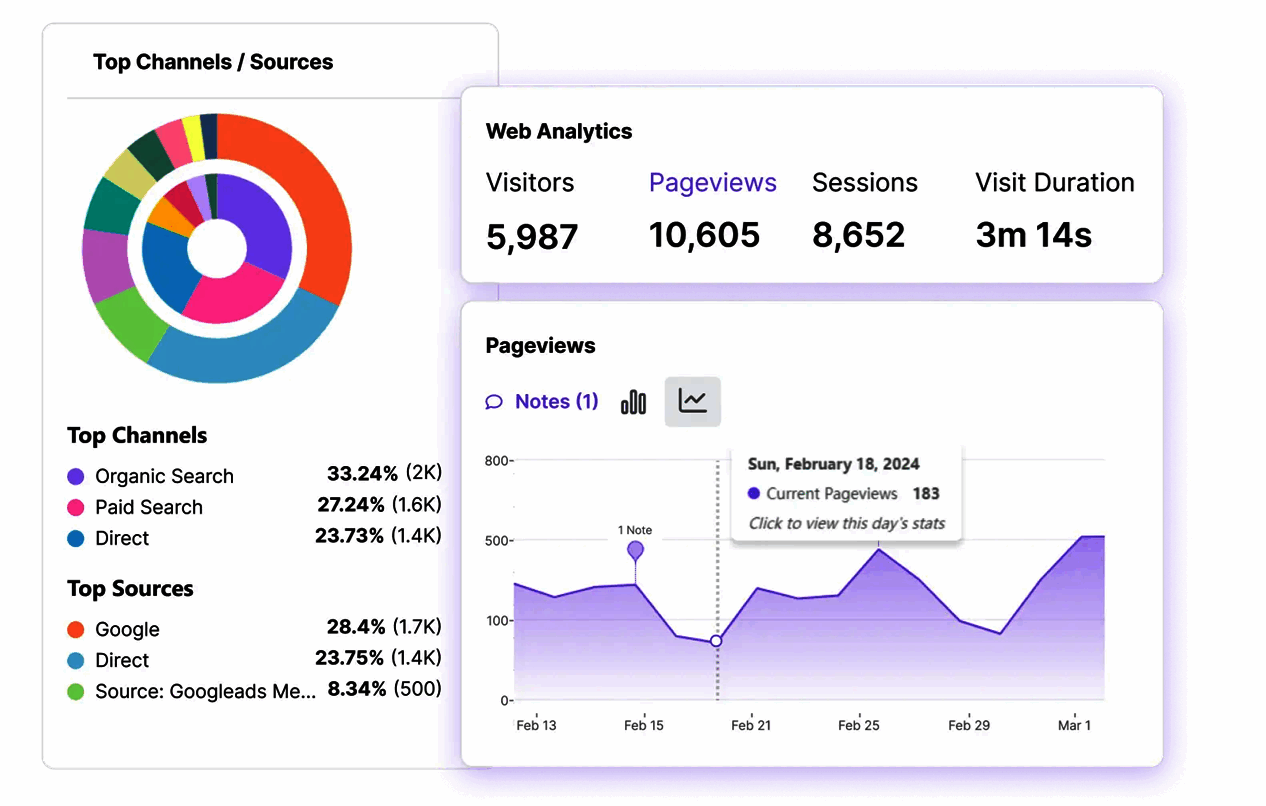Image resolution: width=1266 pixels, height=806 pixels.
Task: Click Googleads green legend dot
Action: click(76, 692)
